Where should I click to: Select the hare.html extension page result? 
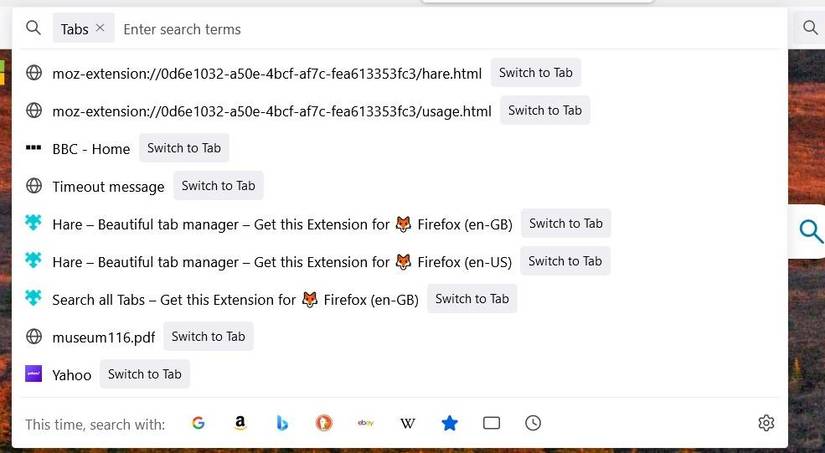point(267,73)
